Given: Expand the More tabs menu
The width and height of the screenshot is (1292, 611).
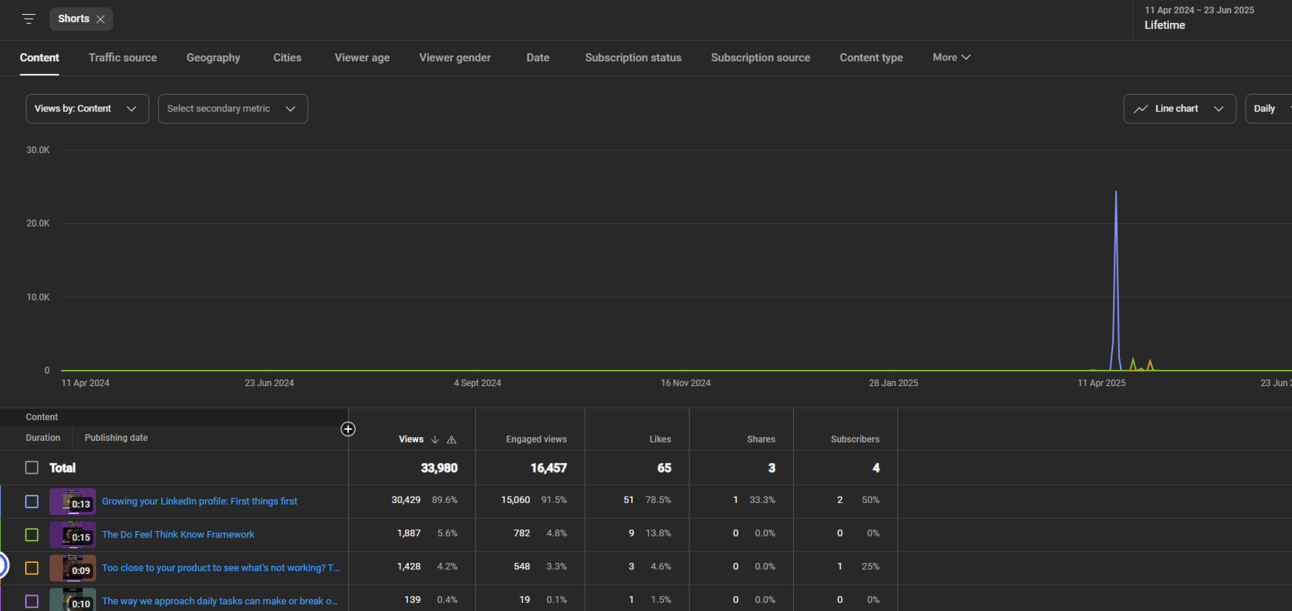Looking at the screenshot, I should coord(951,58).
